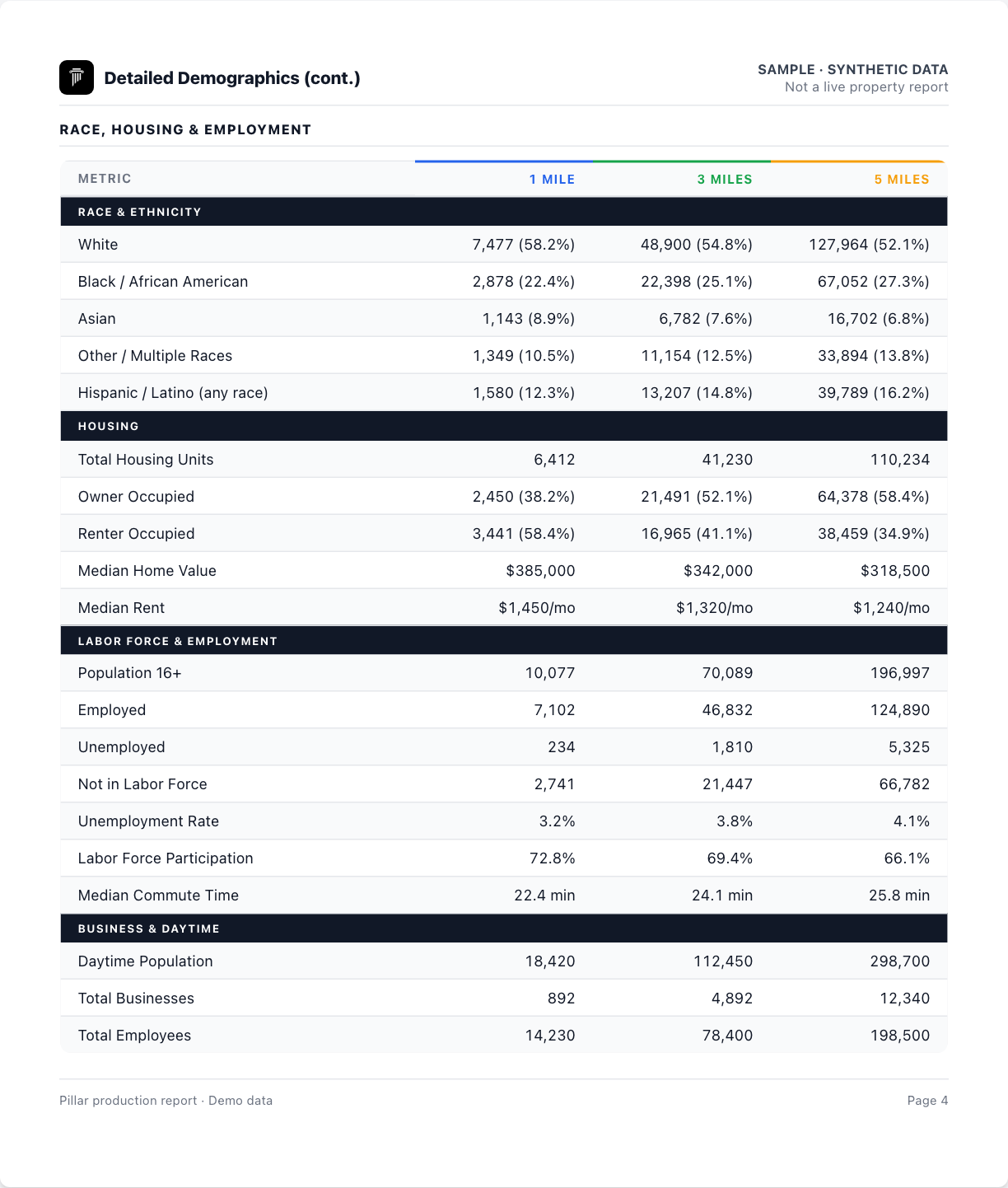Viewport: 1008px width, 1188px height.
Task: Click daytime population 298,700
Action: (x=900, y=961)
